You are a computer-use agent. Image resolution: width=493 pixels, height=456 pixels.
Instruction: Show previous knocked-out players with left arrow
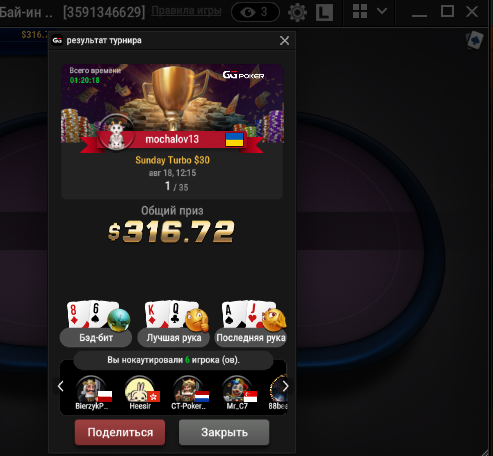60,386
